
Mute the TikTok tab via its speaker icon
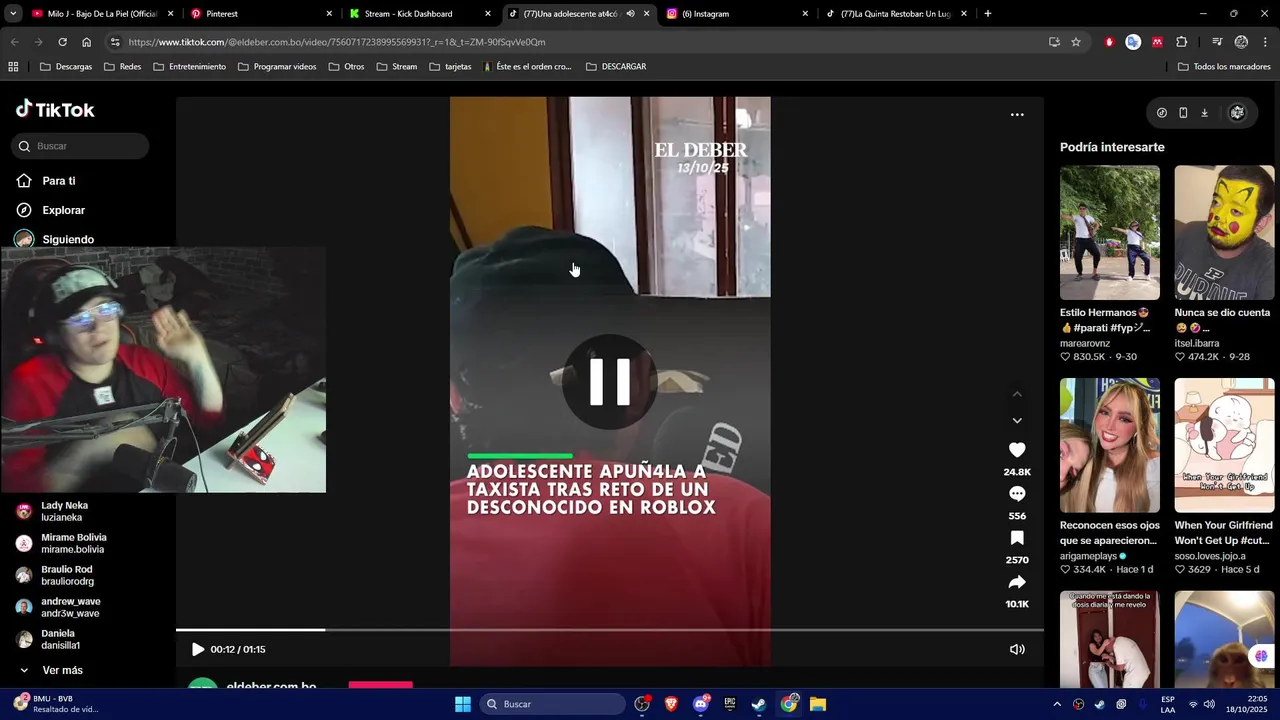pos(630,14)
